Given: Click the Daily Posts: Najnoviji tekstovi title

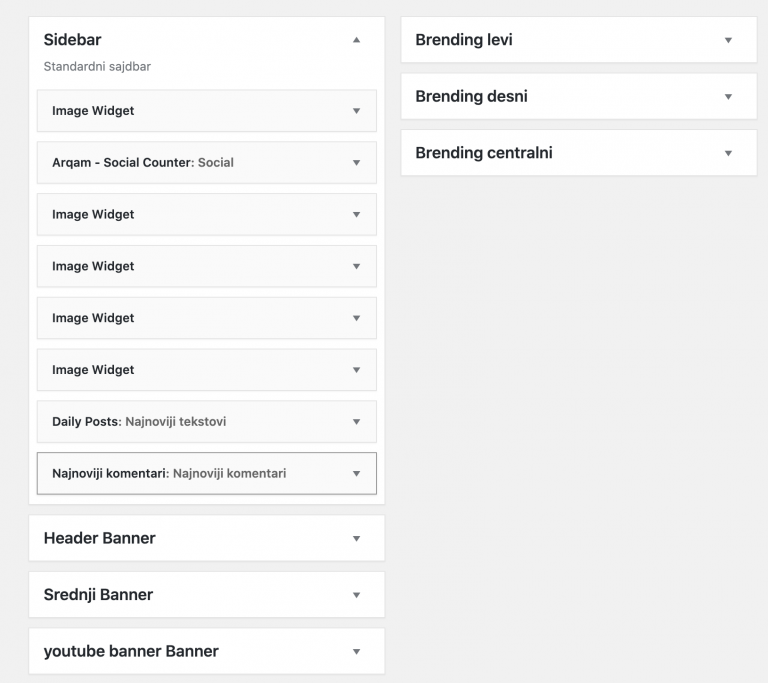Looking at the screenshot, I should (x=139, y=422).
